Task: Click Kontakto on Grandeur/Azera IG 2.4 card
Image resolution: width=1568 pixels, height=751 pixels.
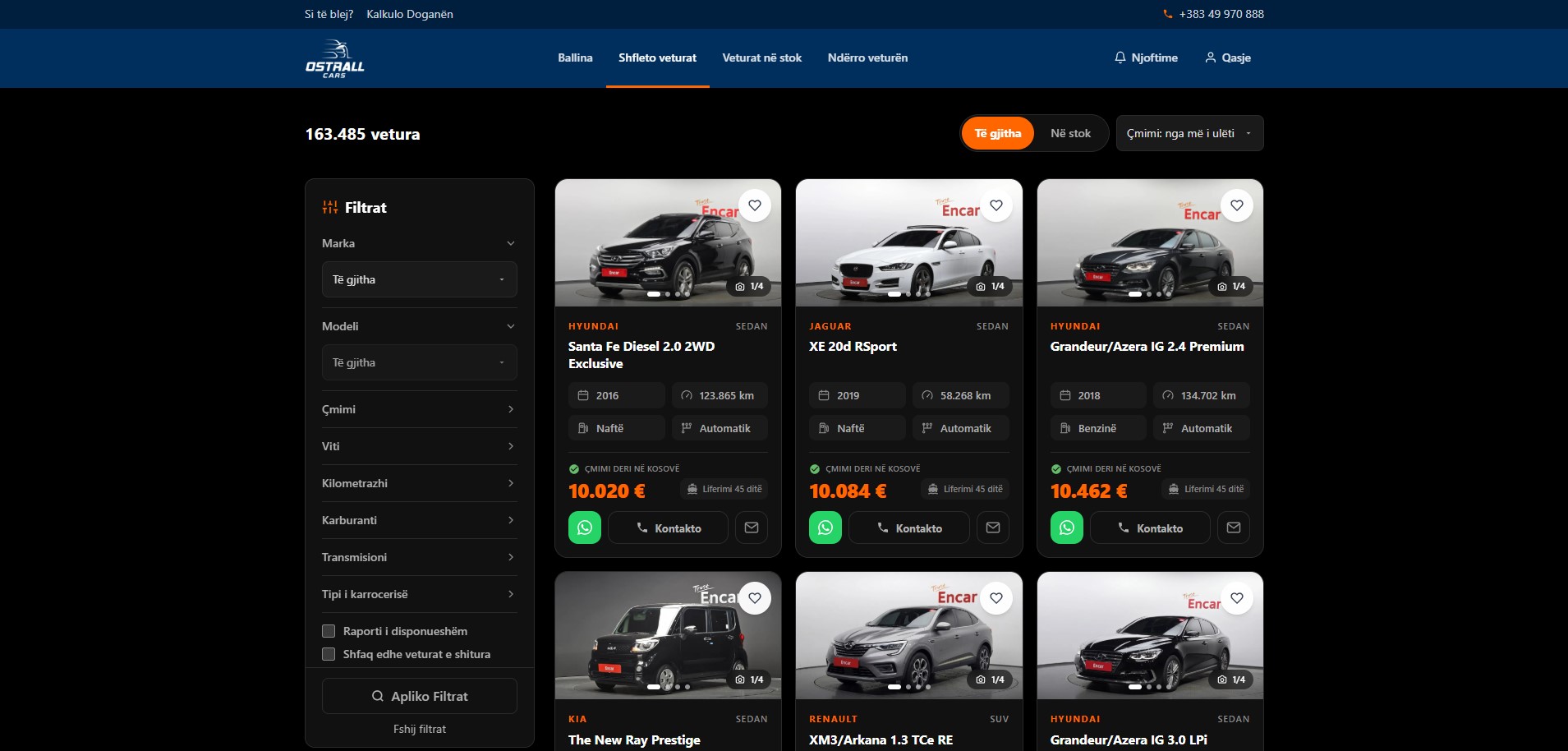Action: coord(1150,528)
